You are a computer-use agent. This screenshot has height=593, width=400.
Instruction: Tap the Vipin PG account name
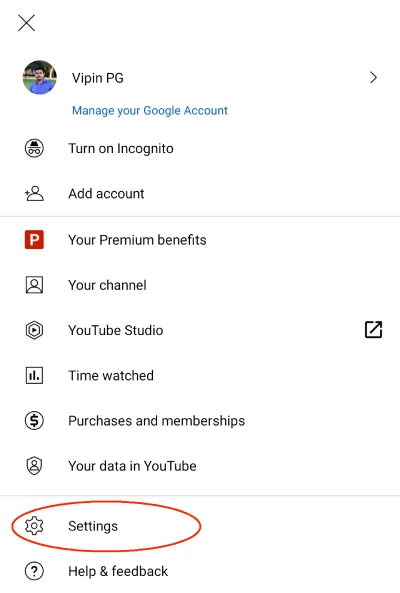point(98,78)
